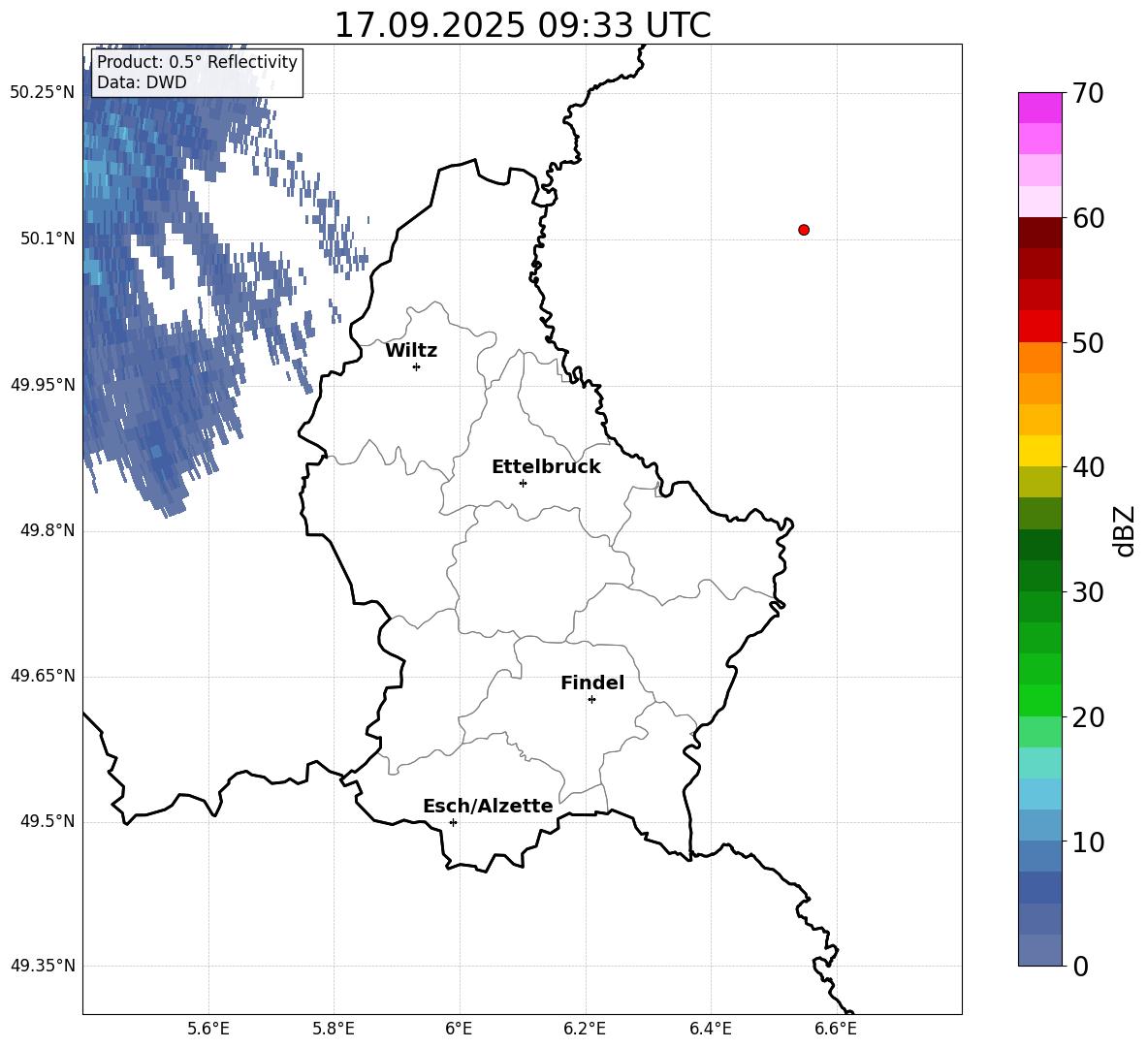Click the 6.6°E longitude label
Screen dimensions: 1148x1048
pyautogui.click(x=836, y=1029)
